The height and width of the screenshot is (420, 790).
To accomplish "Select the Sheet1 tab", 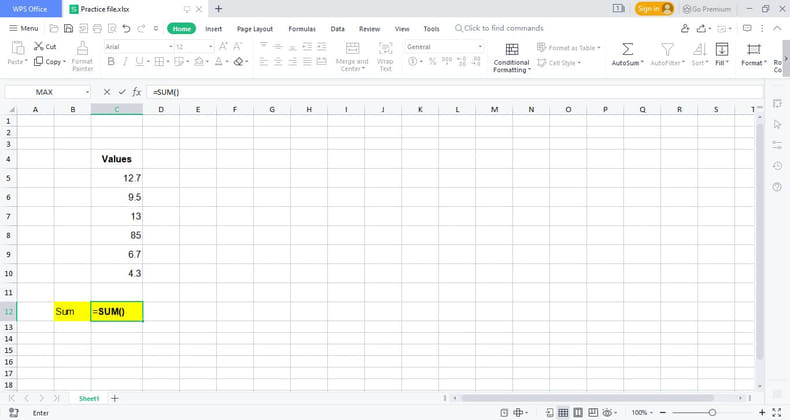I will 89,398.
